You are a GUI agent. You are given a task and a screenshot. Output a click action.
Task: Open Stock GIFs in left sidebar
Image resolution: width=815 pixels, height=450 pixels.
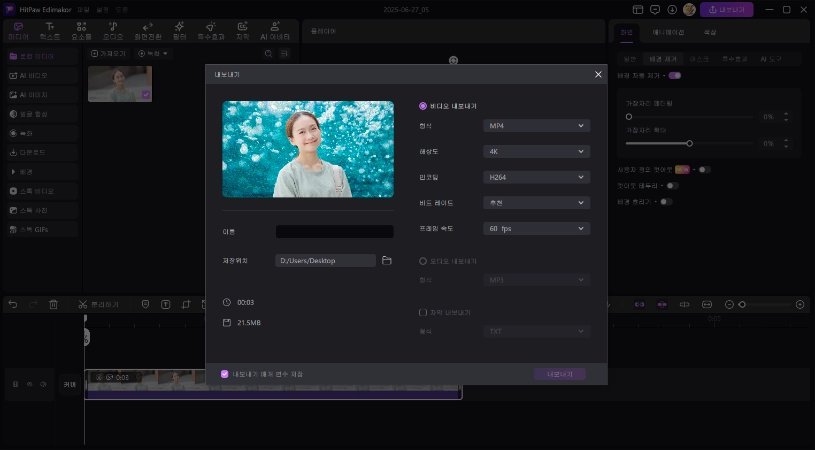click(43, 229)
